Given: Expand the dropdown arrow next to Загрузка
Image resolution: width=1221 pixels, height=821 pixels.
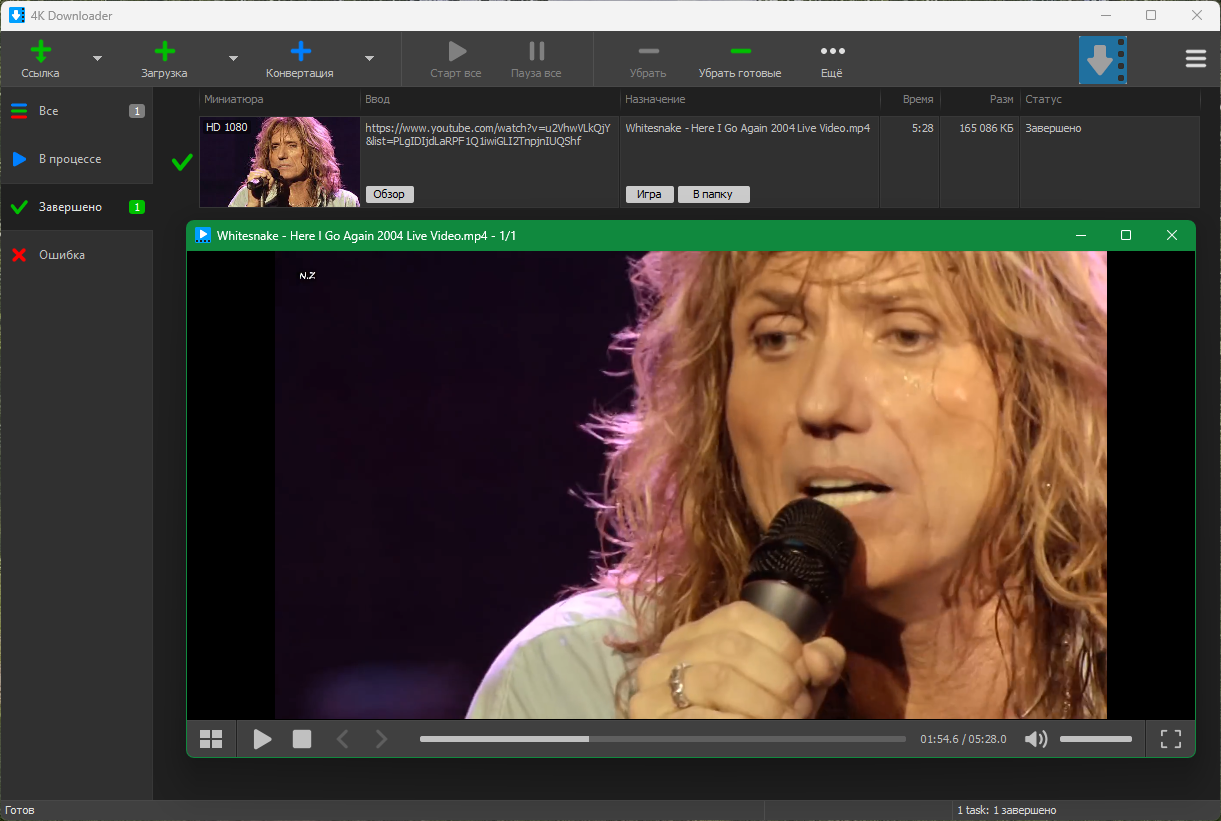Looking at the screenshot, I should 233,58.
